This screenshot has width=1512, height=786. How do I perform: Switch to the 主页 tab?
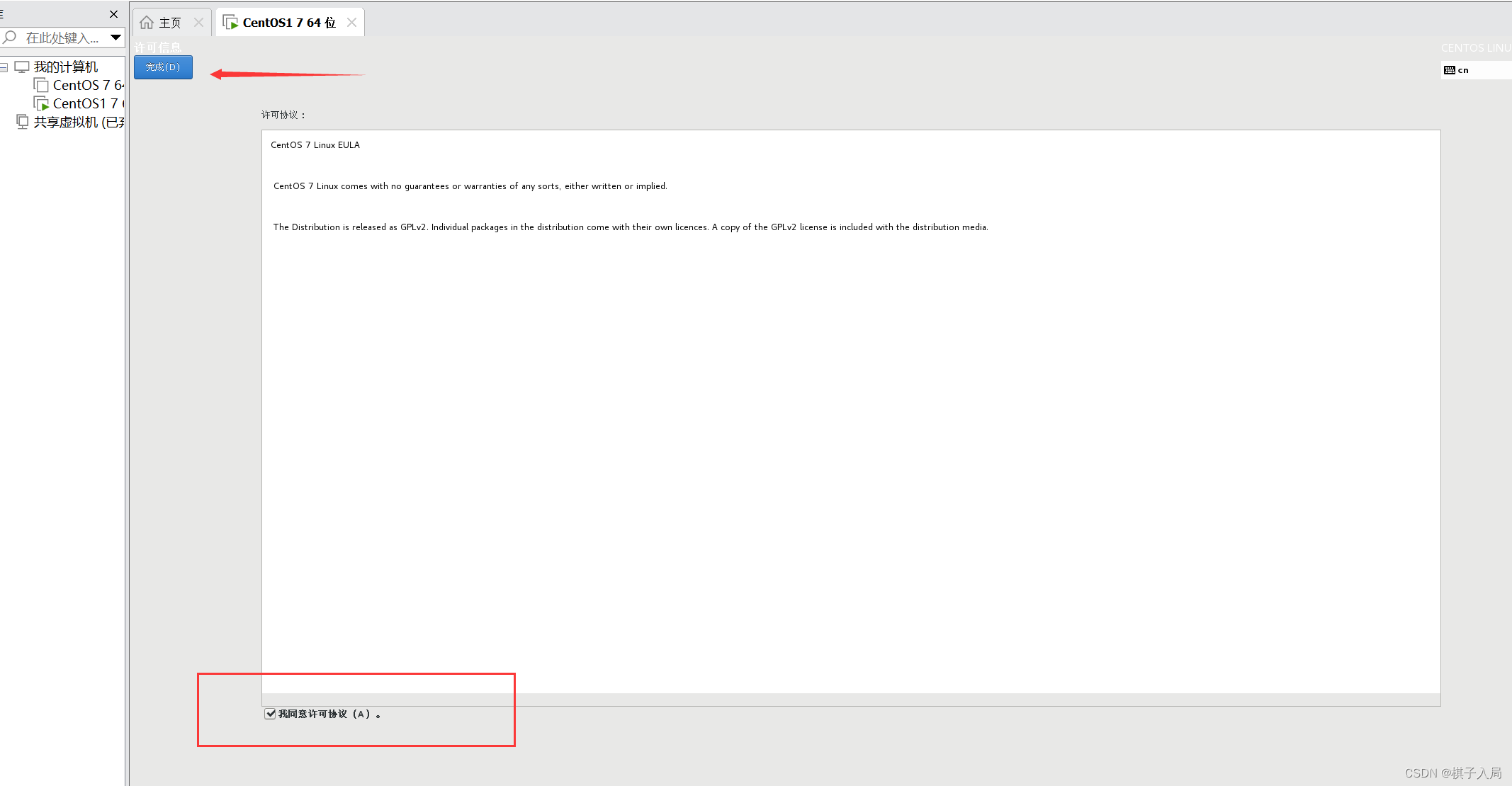(x=169, y=23)
